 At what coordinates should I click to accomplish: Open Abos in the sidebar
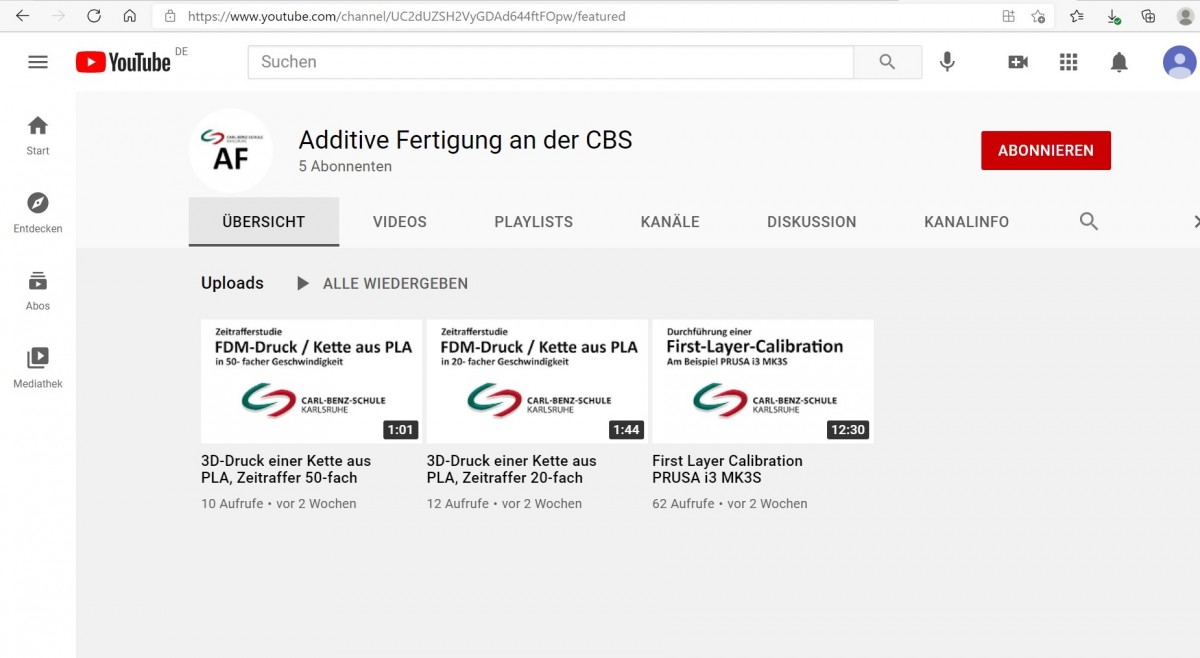point(38,291)
